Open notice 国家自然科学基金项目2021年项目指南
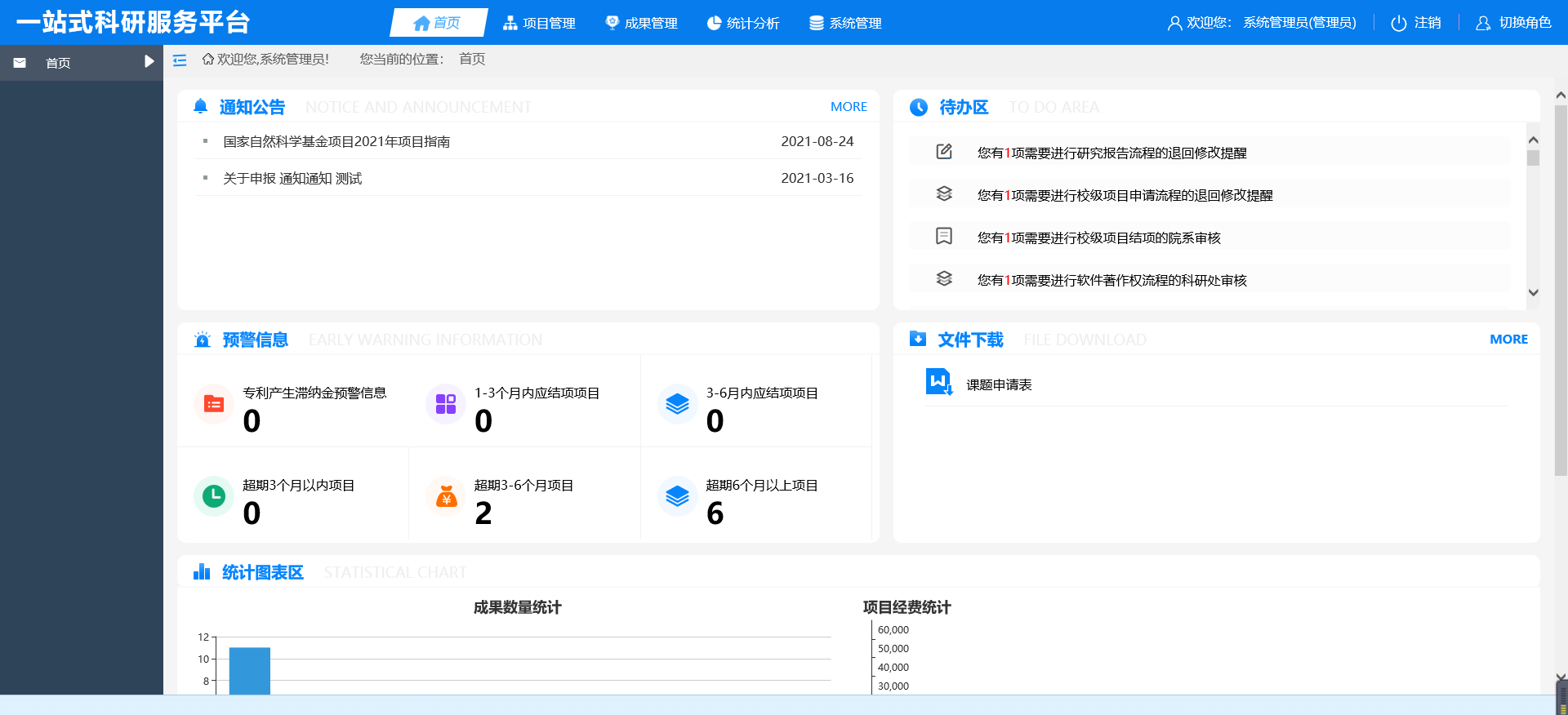 click(336, 142)
